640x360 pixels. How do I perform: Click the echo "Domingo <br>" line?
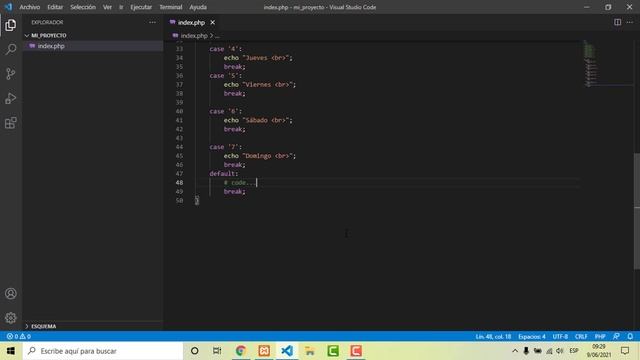coord(260,156)
